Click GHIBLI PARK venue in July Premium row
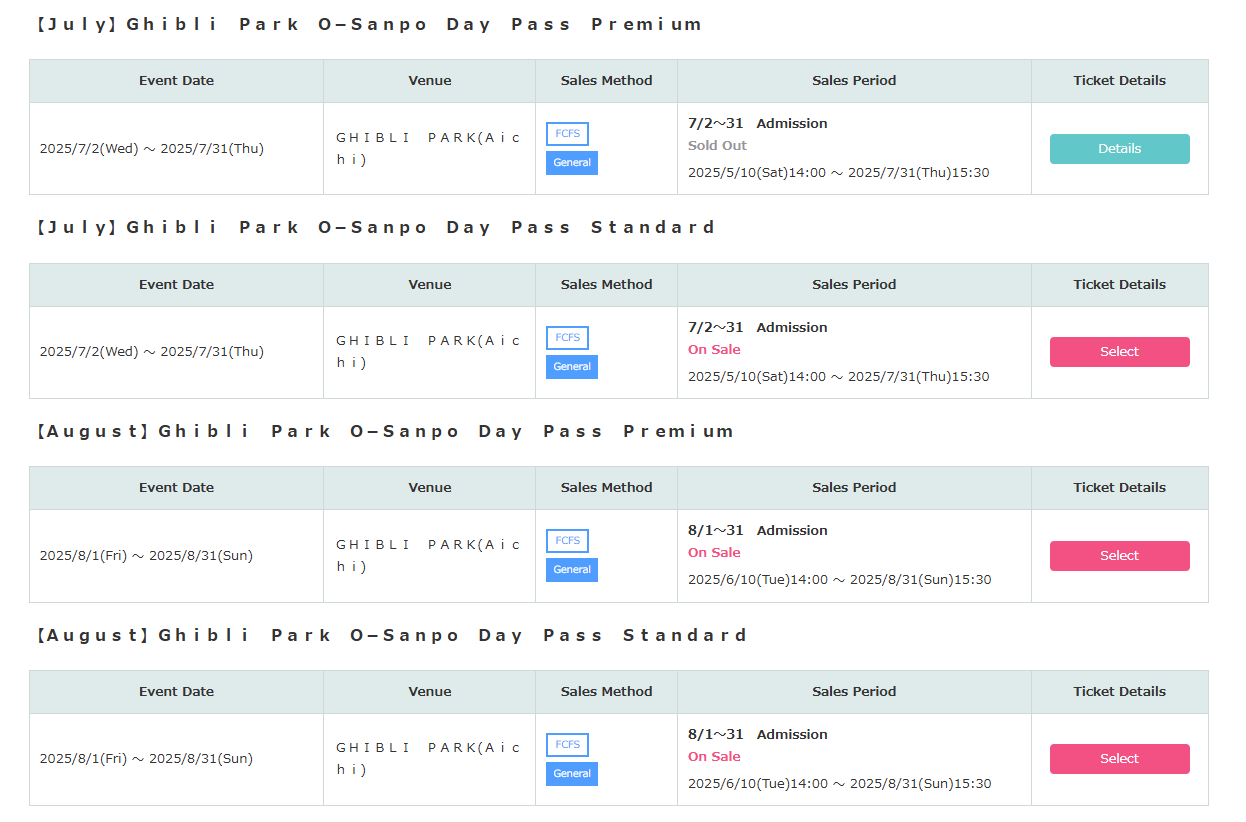 tap(429, 149)
